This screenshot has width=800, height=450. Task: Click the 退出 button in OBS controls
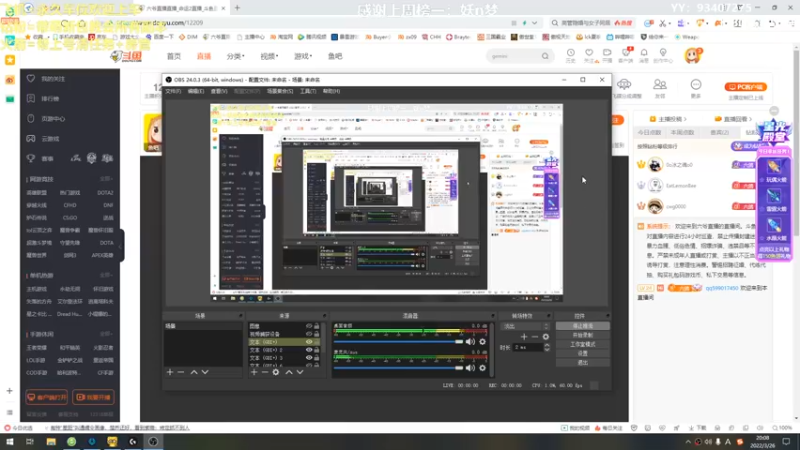click(583, 362)
